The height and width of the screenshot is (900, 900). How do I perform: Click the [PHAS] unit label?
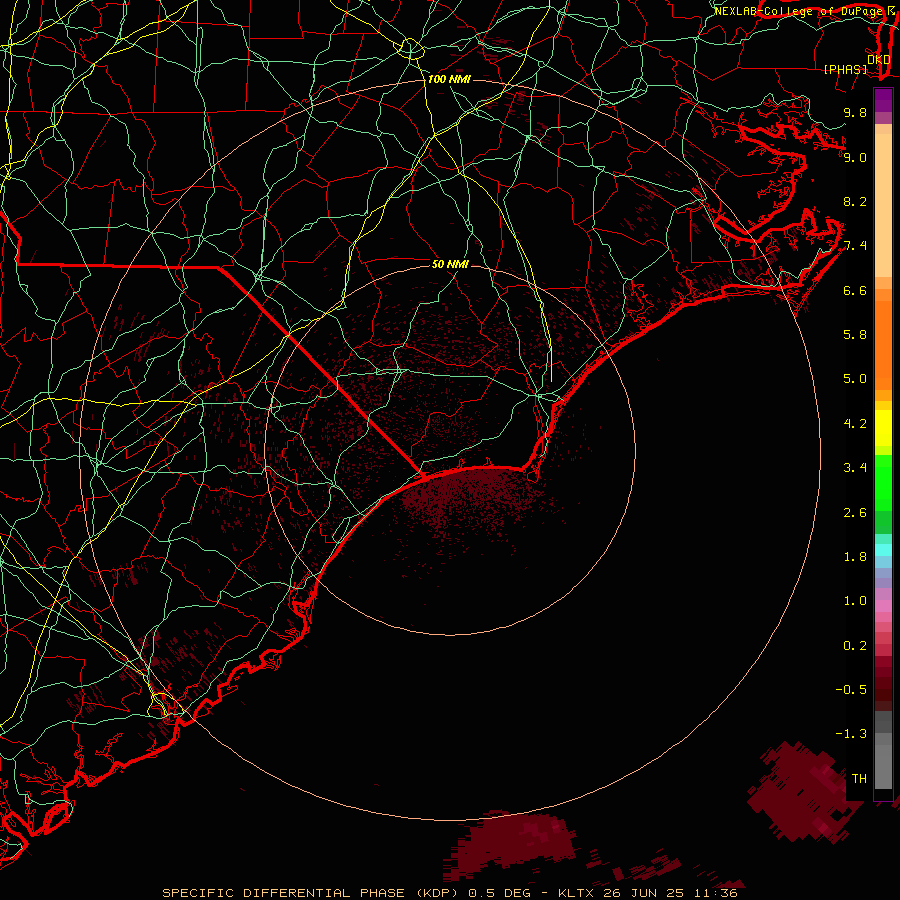(x=845, y=69)
